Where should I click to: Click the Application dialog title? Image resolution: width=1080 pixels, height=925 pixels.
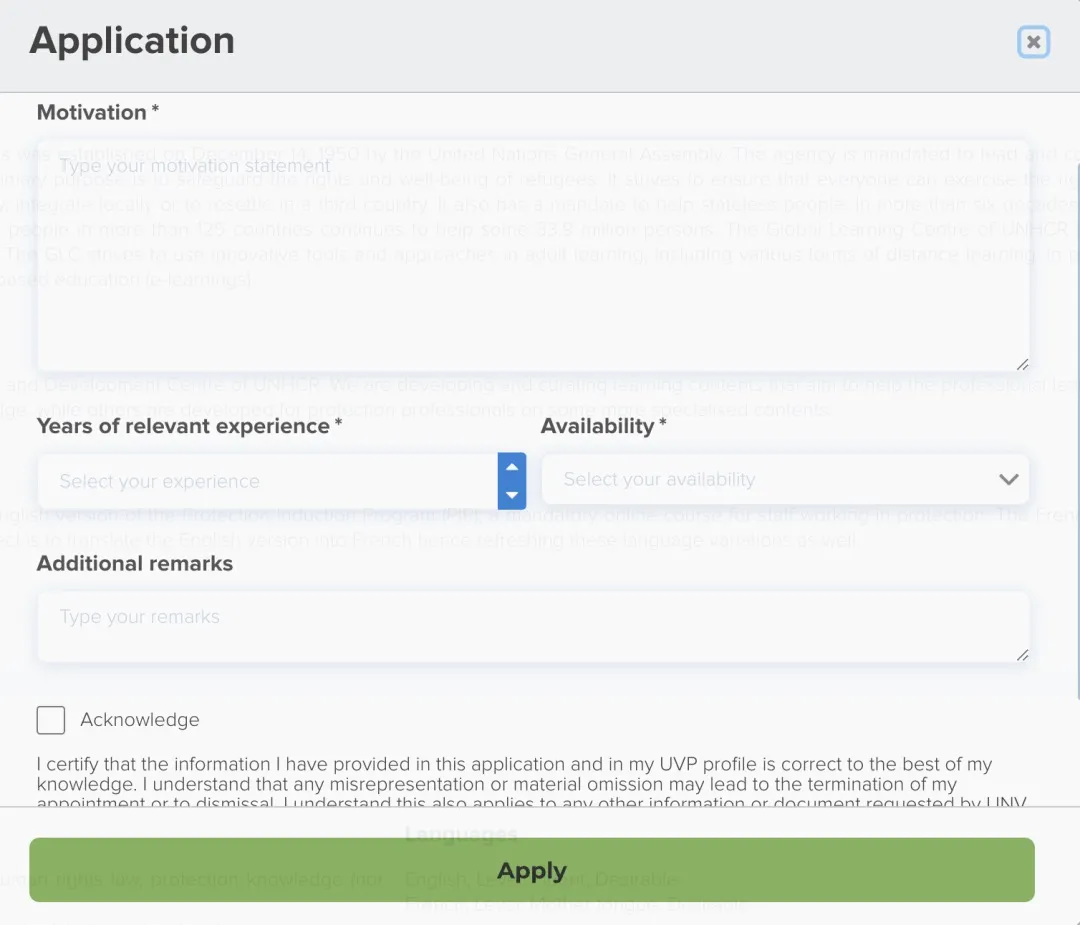[x=132, y=41]
